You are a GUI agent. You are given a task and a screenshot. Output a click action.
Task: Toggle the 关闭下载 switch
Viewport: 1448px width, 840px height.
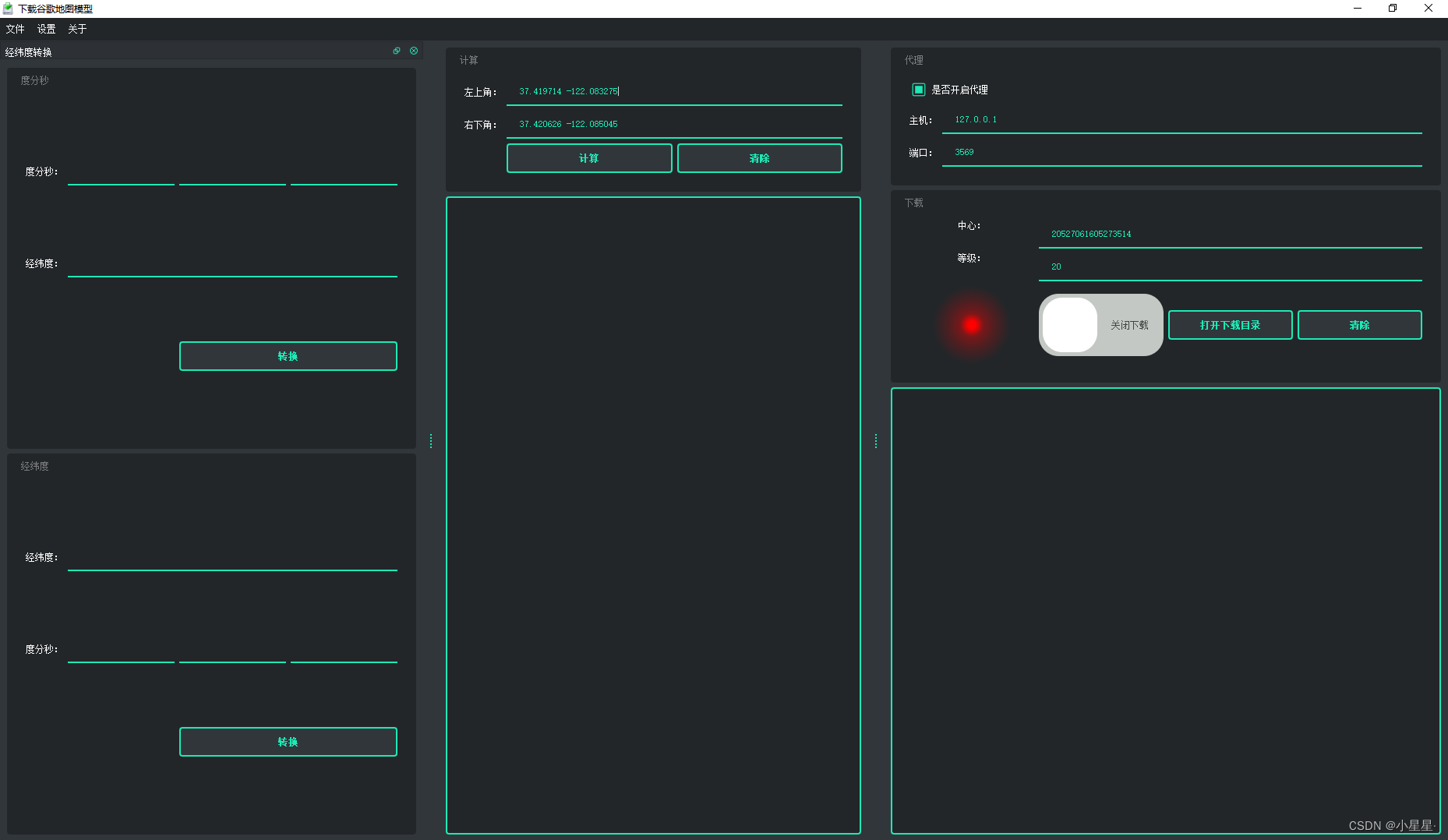[x=1100, y=325]
